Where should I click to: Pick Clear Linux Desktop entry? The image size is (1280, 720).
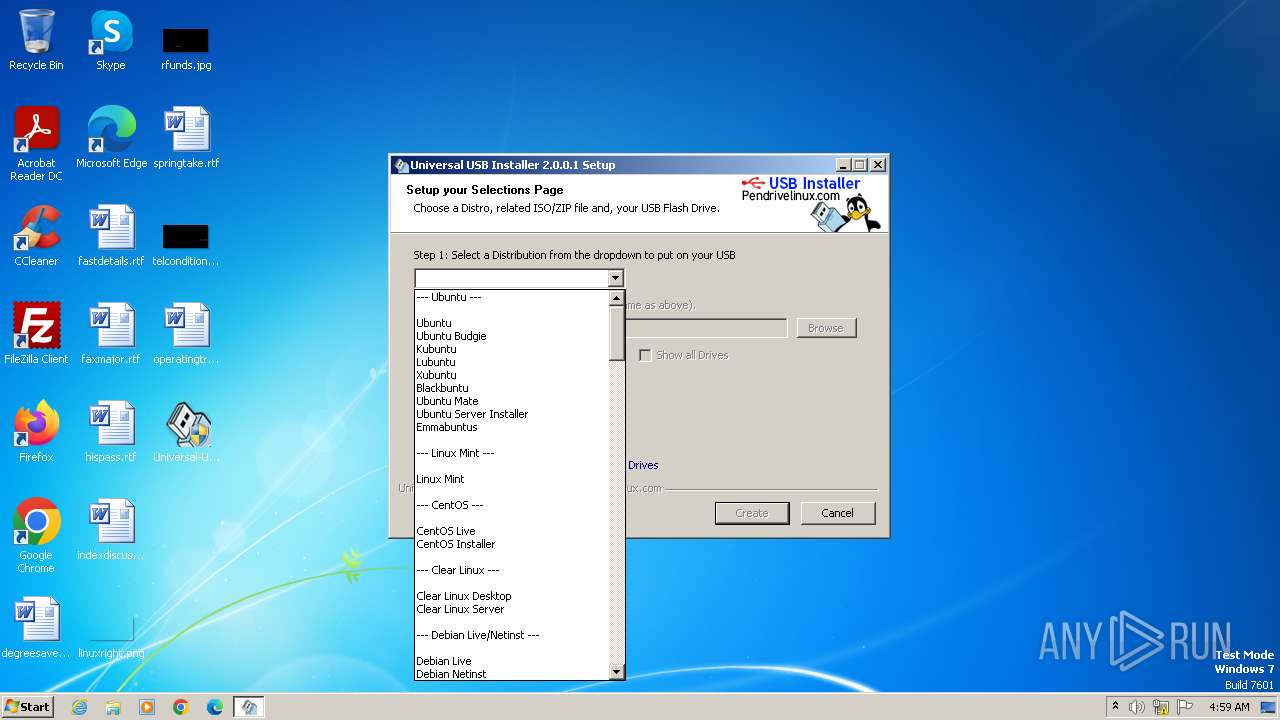[x=512, y=596]
